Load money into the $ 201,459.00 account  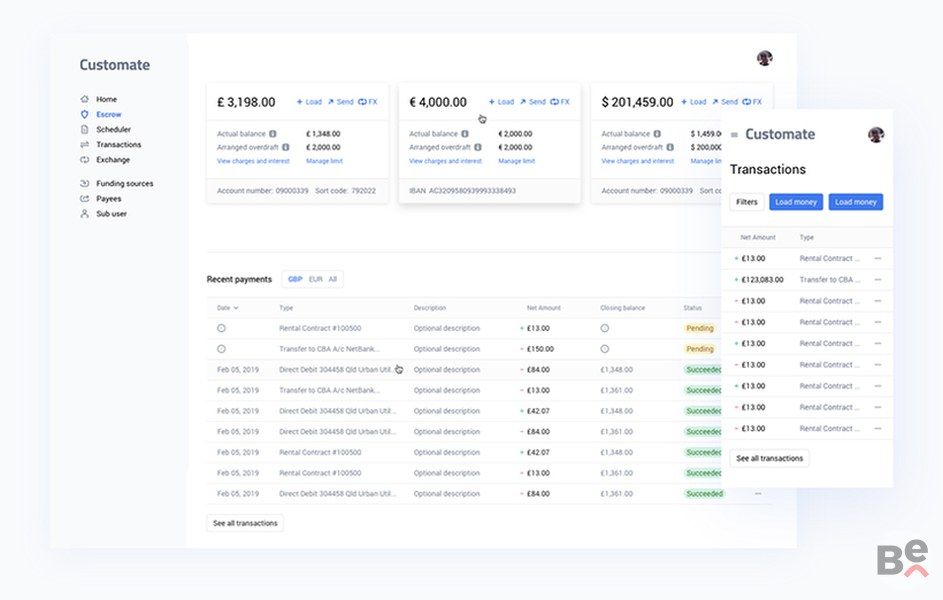click(x=693, y=102)
